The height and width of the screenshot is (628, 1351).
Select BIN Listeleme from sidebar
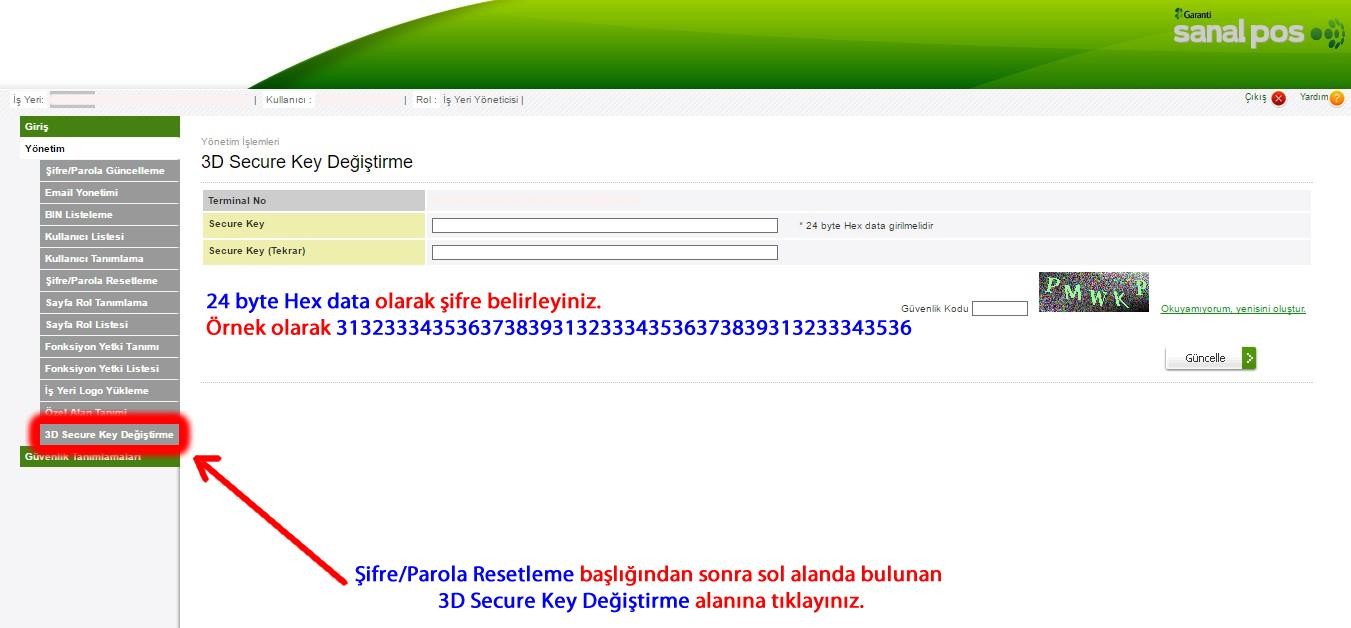109,215
